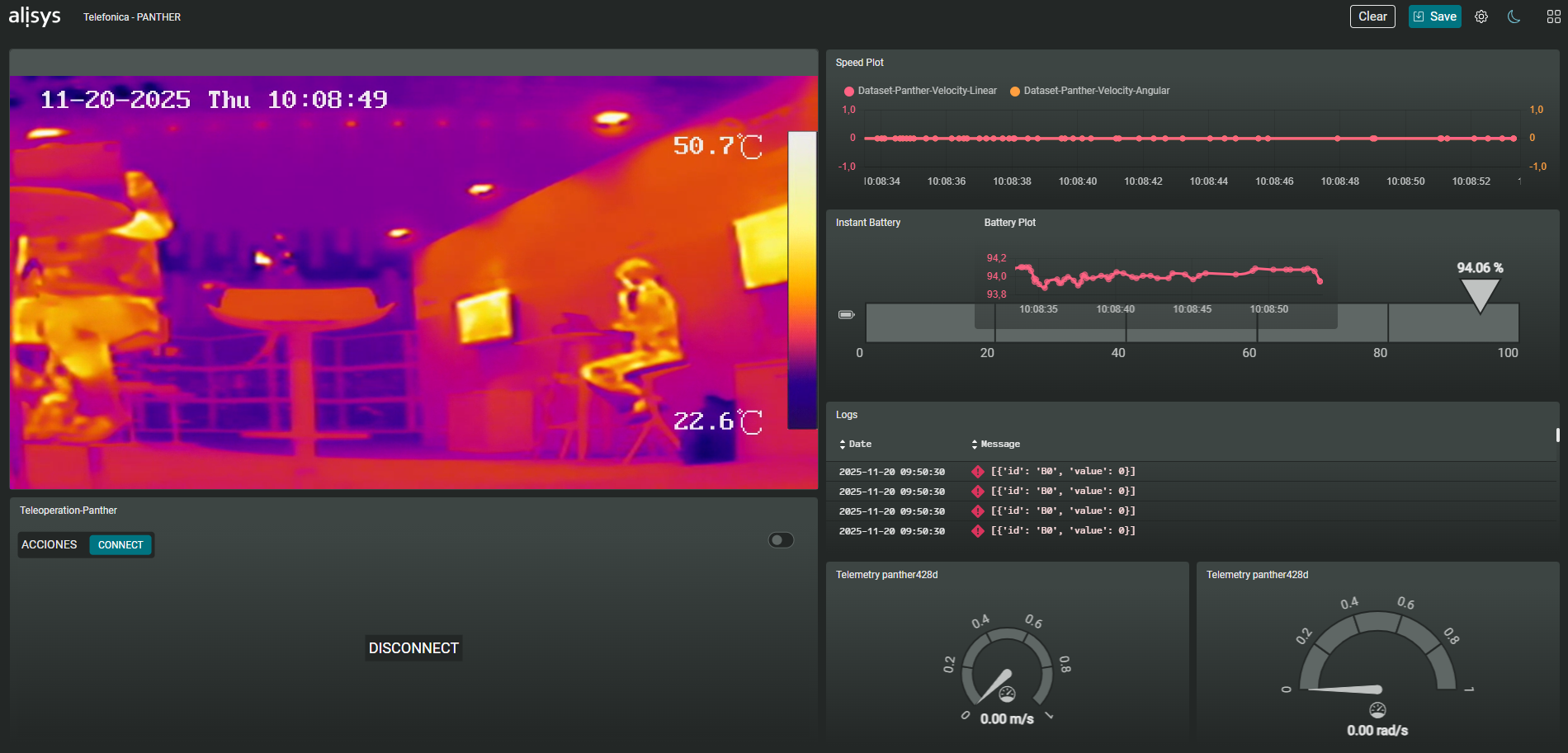Click the battery icon beside the gauge
The image size is (1568, 753).
[x=846, y=314]
